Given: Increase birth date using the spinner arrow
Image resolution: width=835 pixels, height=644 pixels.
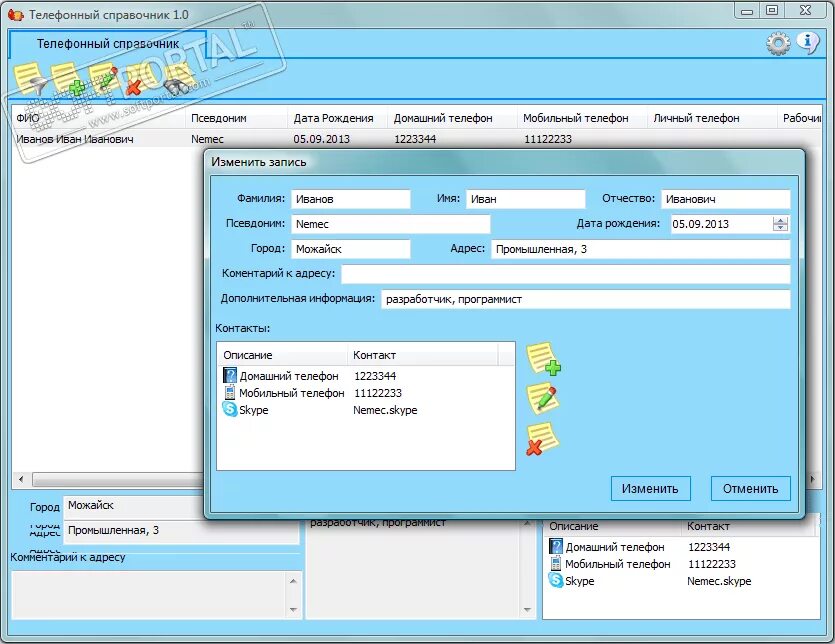Looking at the screenshot, I should [x=780, y=221].
